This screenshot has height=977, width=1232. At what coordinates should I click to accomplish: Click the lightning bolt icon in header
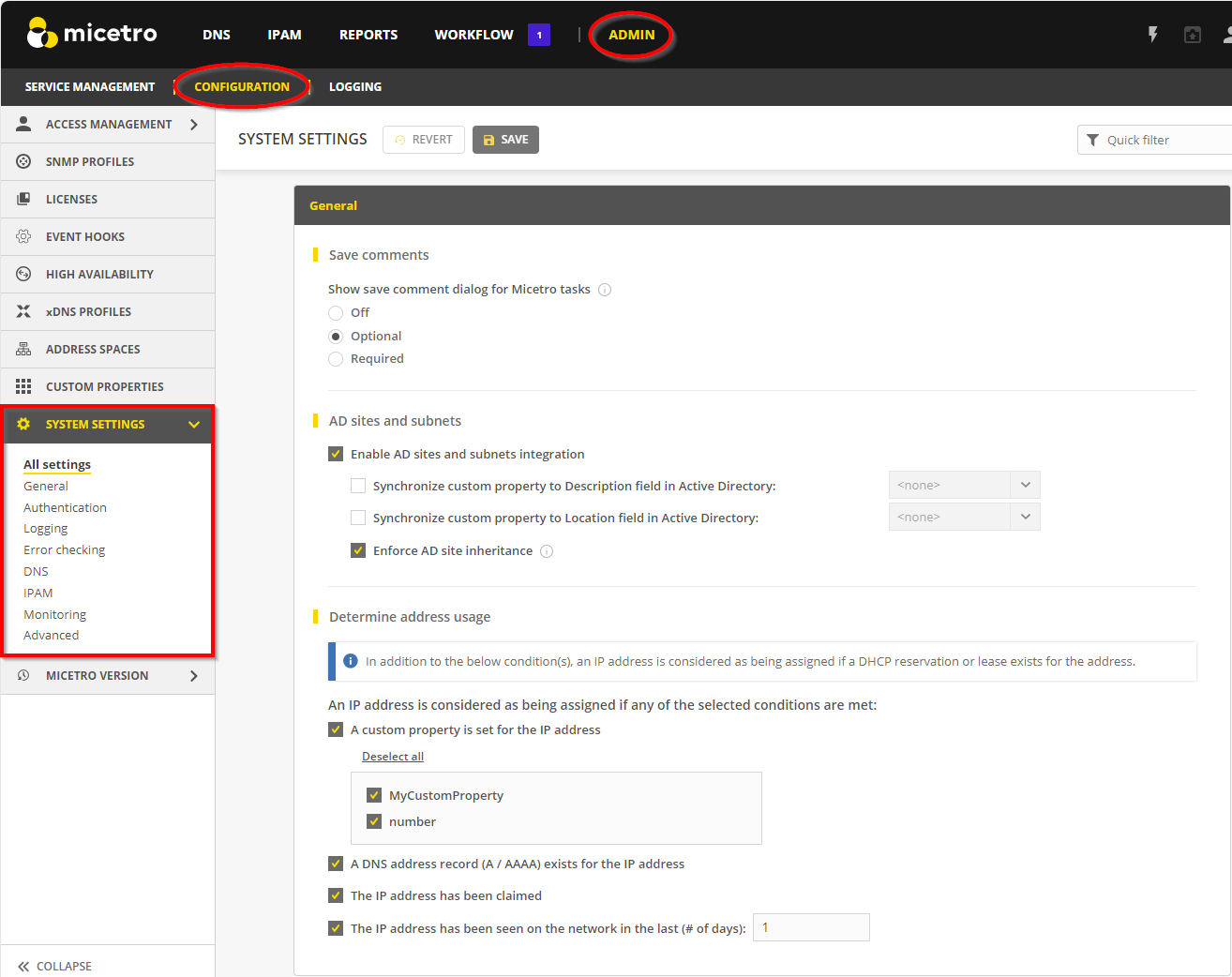tap(1152, 35)
